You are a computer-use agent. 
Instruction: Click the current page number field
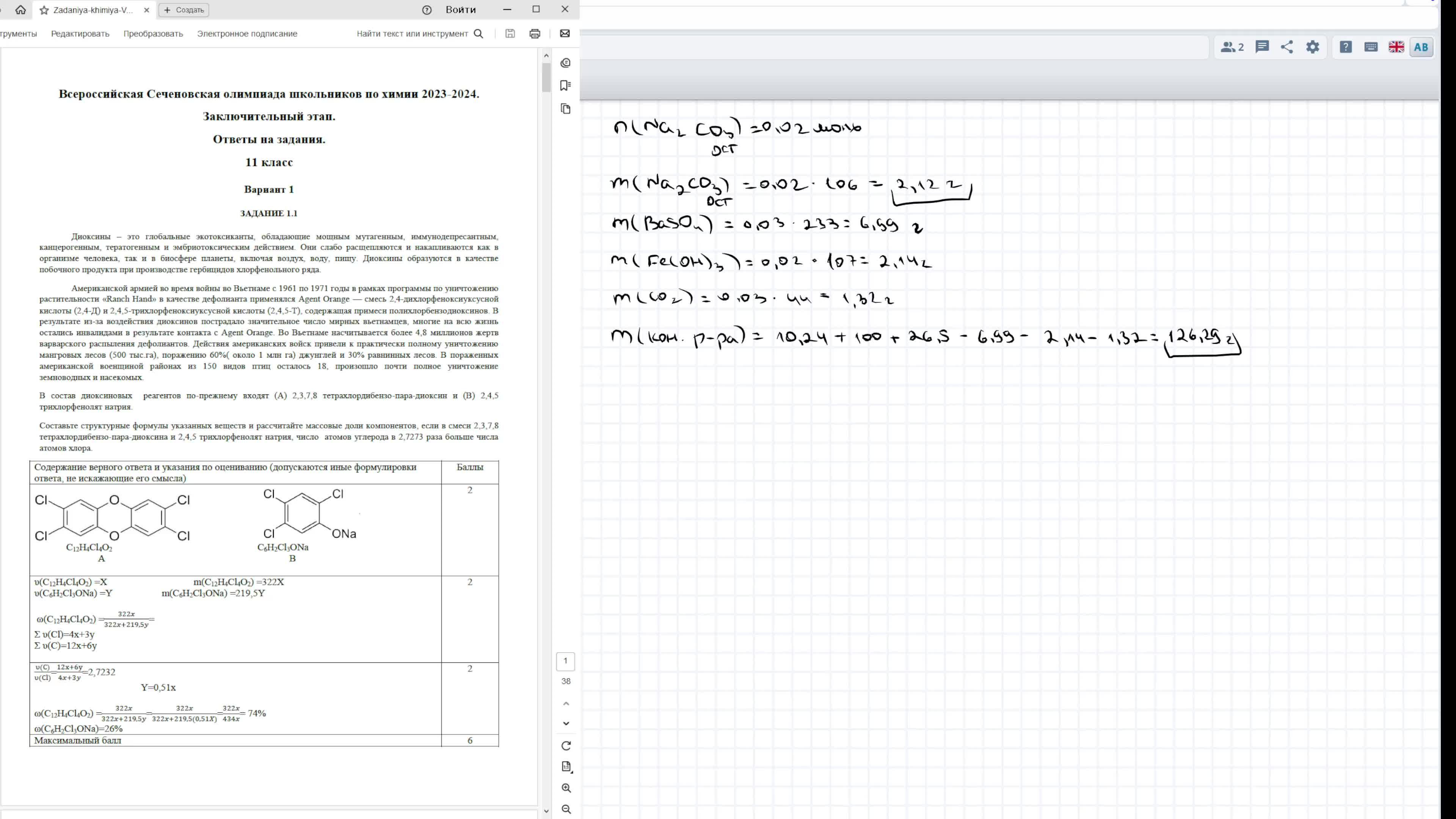point(565,661)
